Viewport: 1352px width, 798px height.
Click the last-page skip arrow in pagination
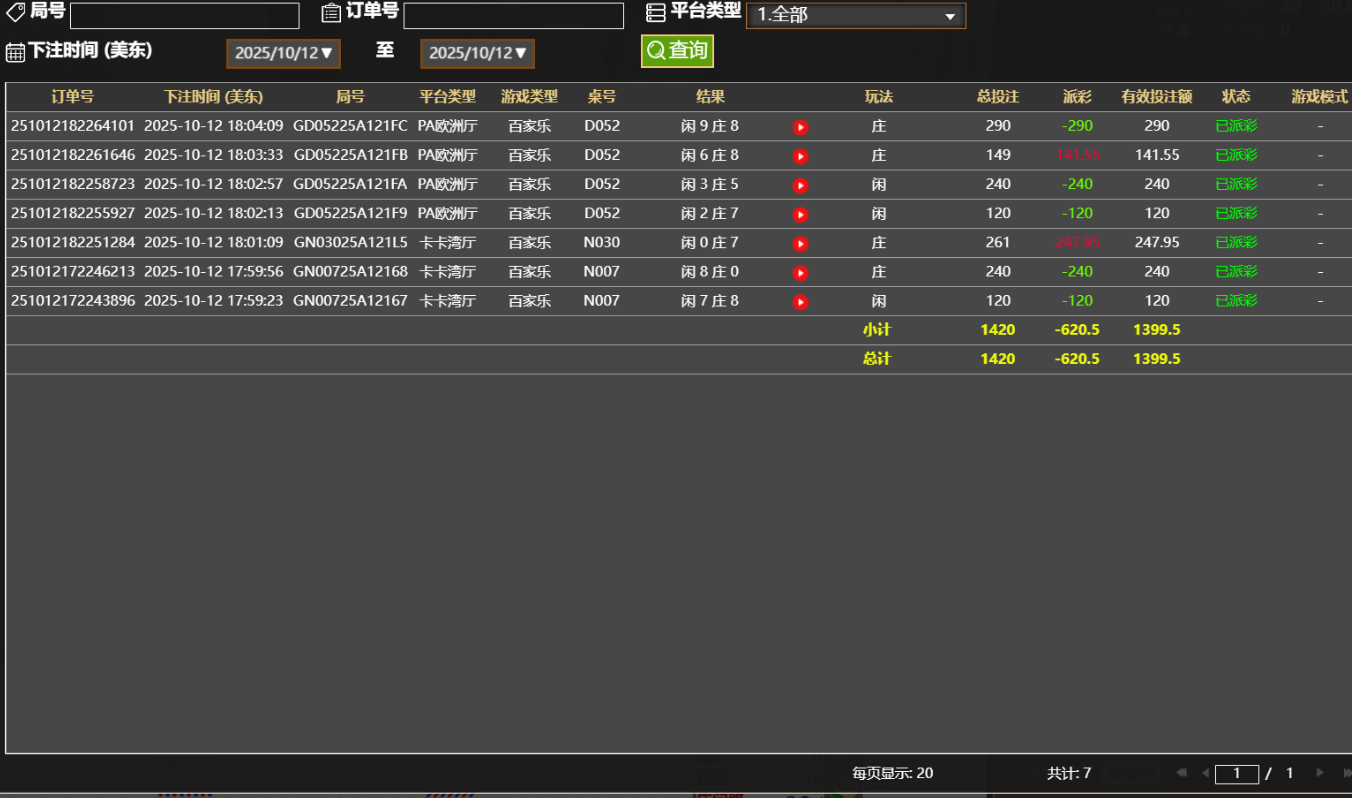point(1346,773)
